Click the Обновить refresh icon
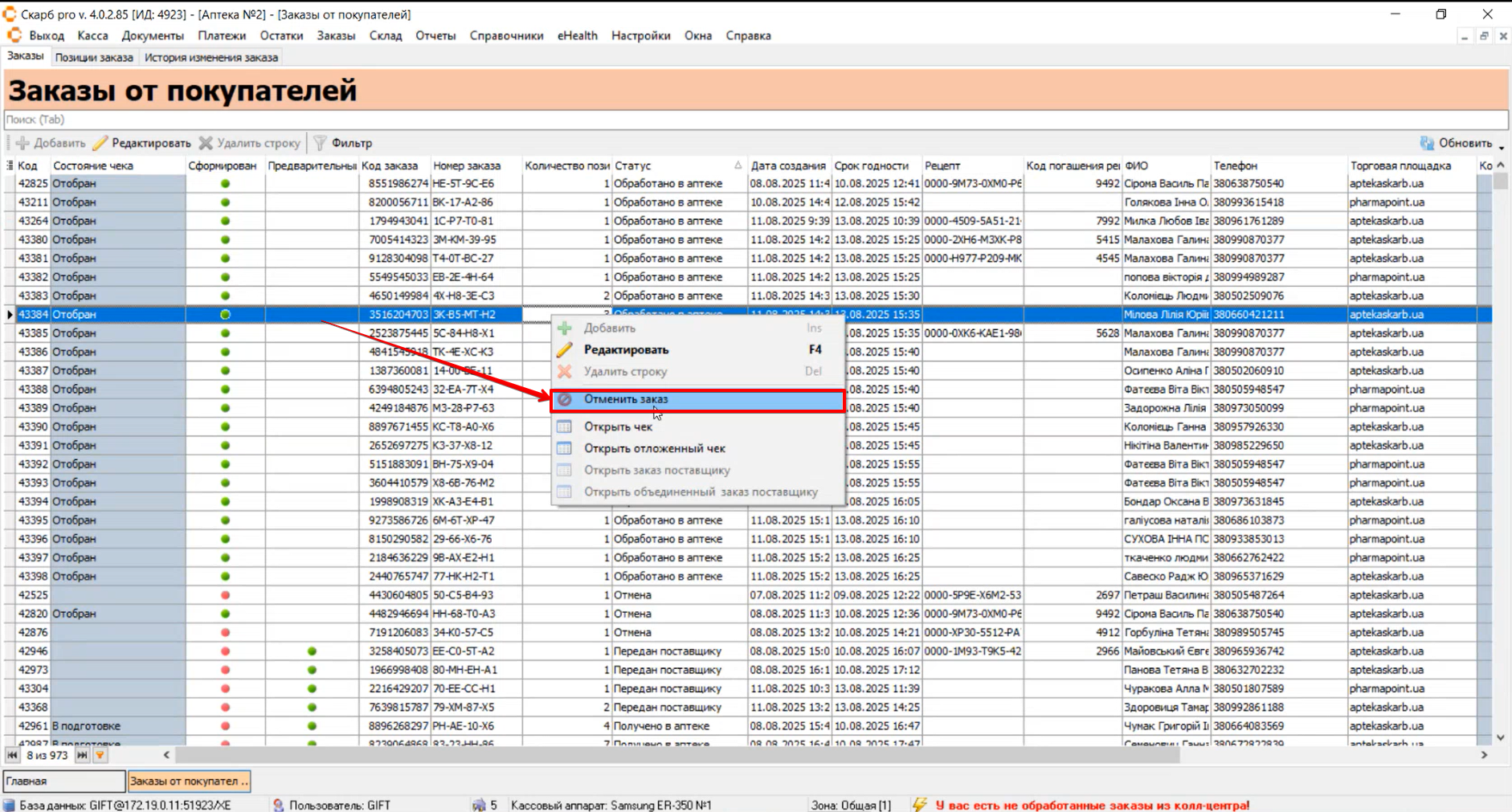1512x812 pixels. tap(1427, 143)
